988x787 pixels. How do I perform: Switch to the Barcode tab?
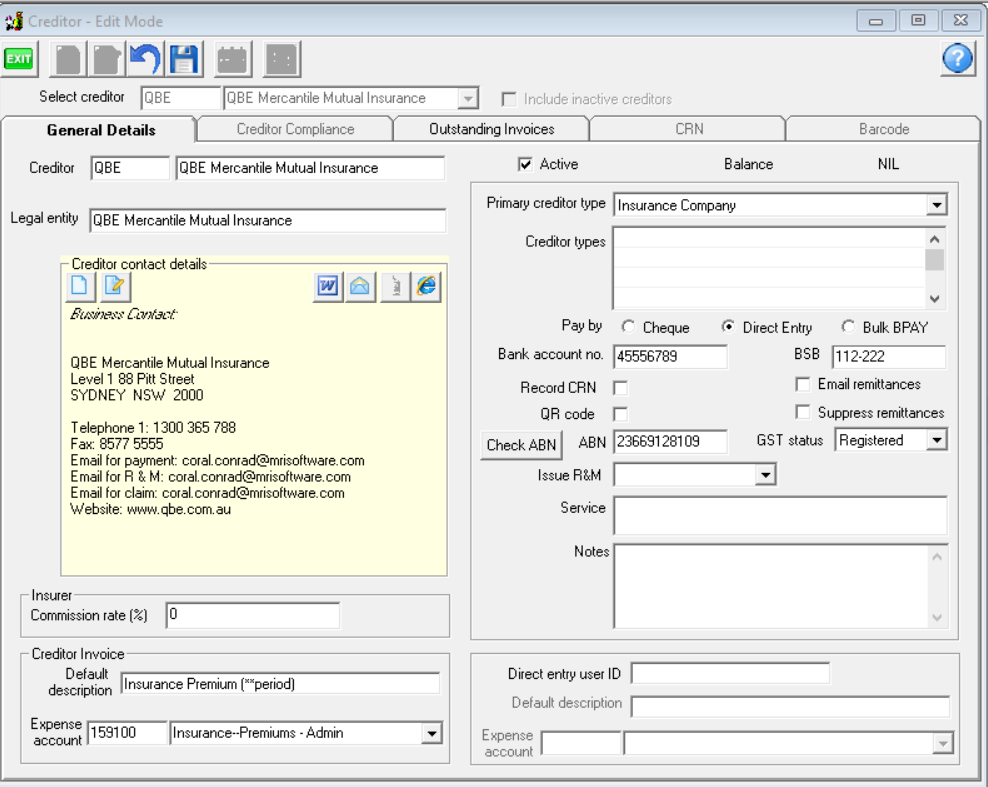point(884,129)
